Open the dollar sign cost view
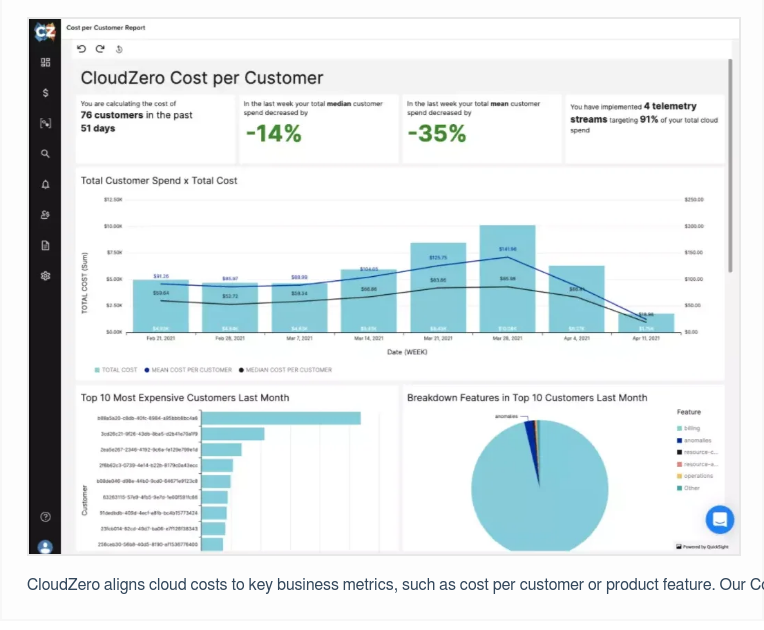This screenshot has width=764, height=630. (45, 93)
